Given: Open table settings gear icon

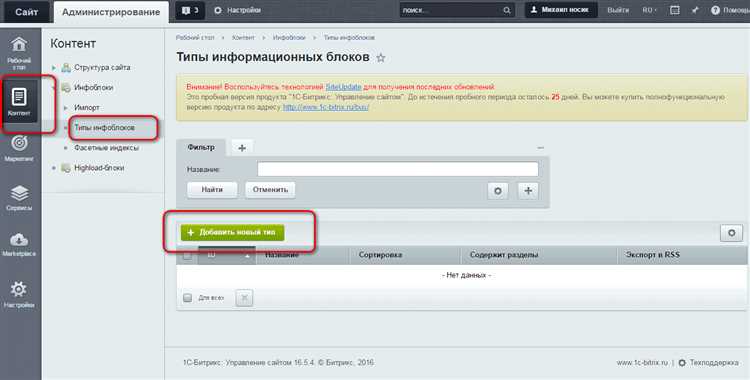Looking at the screenshot, I should pyautogui.click(x=731, y=233).
